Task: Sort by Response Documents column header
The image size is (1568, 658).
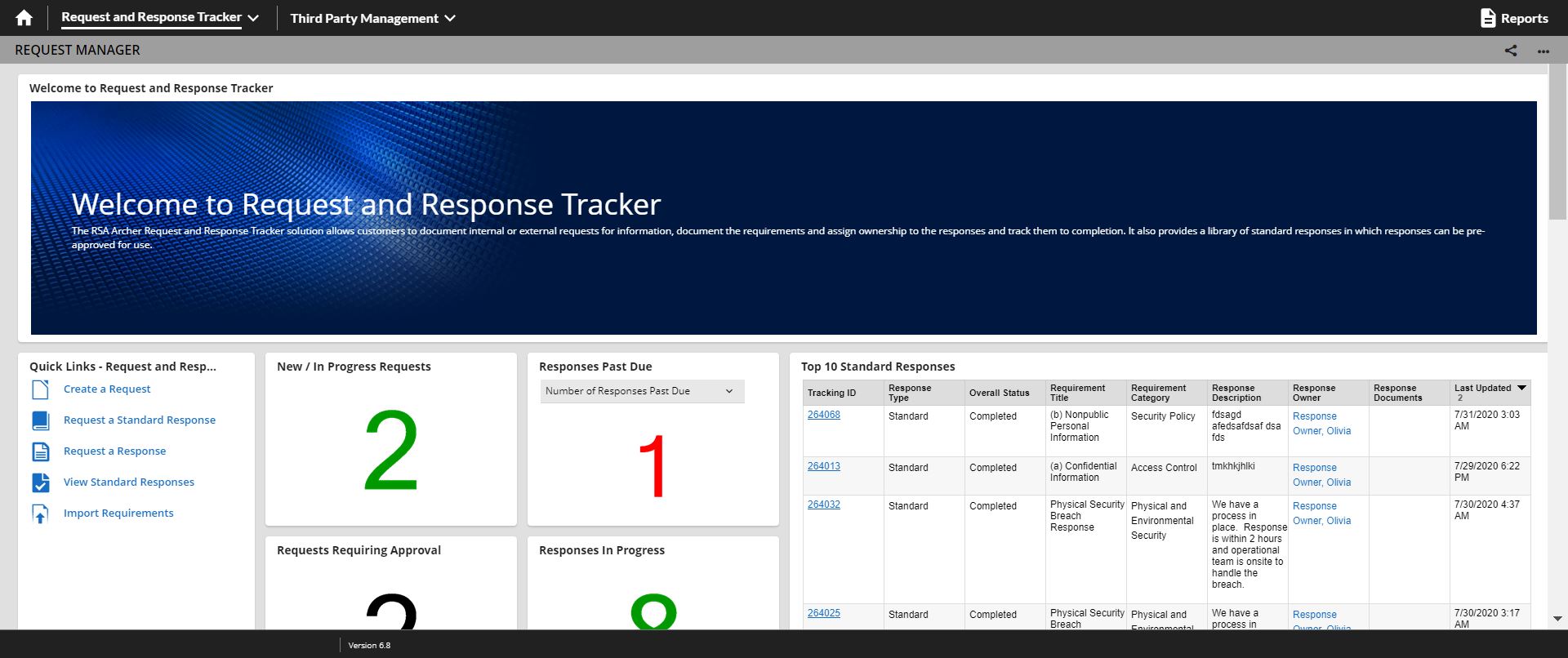Action: (x=1397, y=393)
